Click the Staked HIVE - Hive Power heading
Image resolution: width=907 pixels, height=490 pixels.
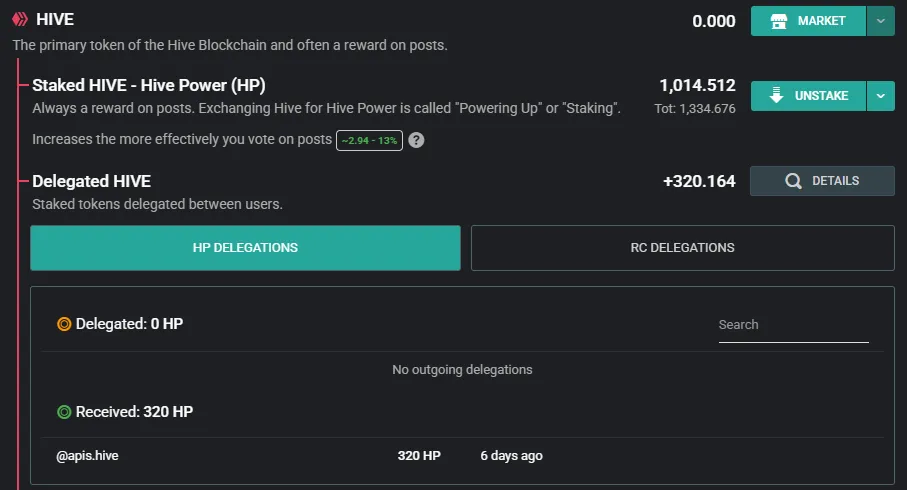click(149, 86)
